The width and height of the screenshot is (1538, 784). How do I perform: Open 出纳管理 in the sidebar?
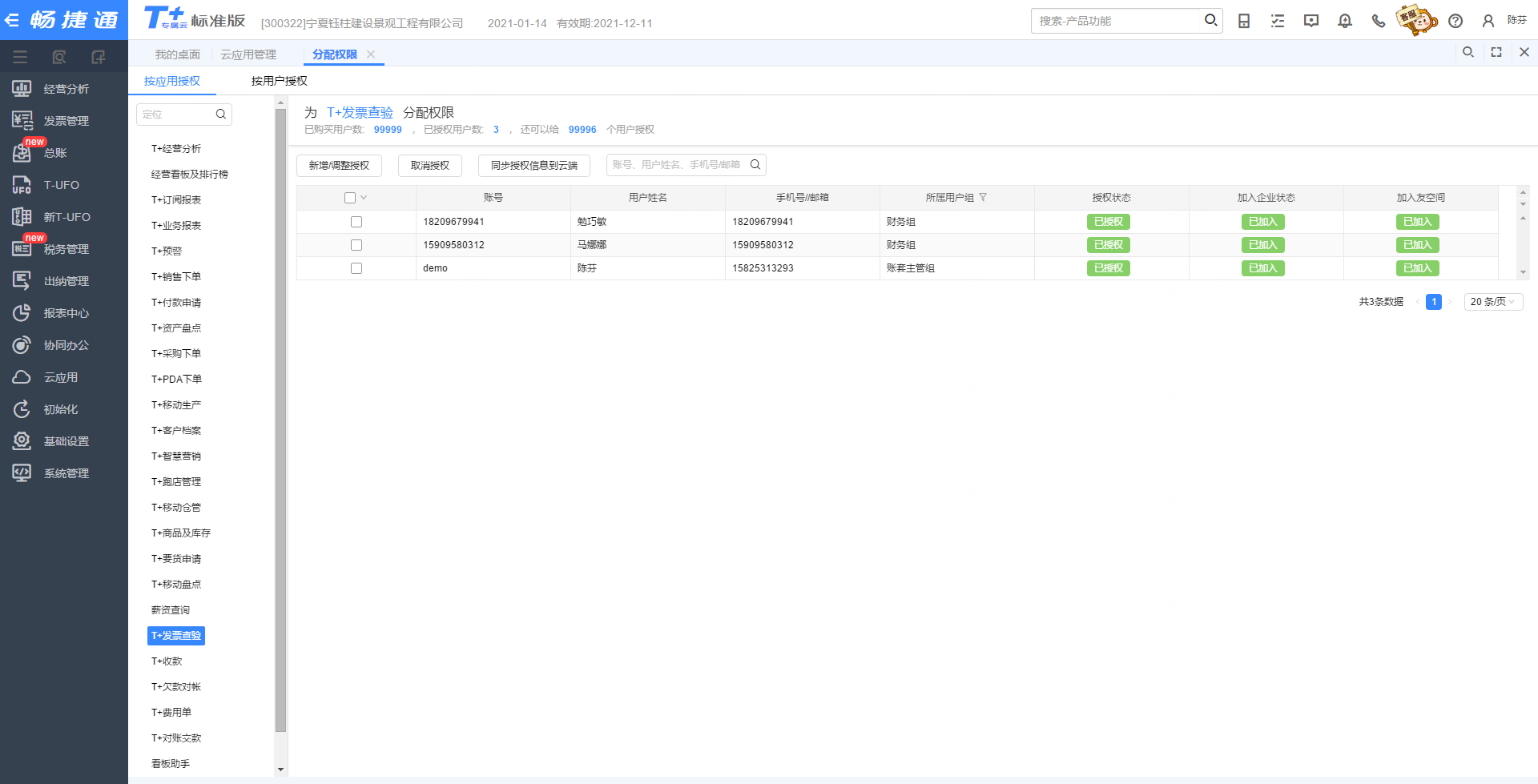66,281
